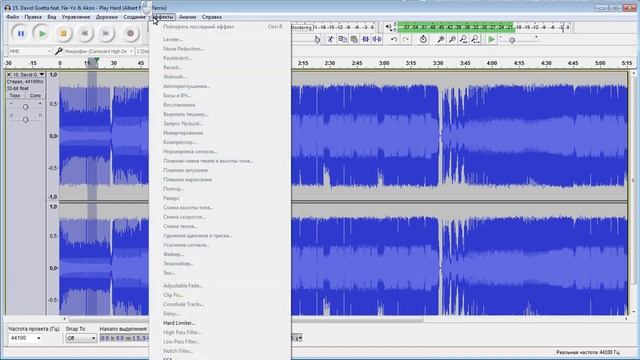Click the Silence audio toolbar icon
This screenshot has height=360, width=640.
click(377, 39)
